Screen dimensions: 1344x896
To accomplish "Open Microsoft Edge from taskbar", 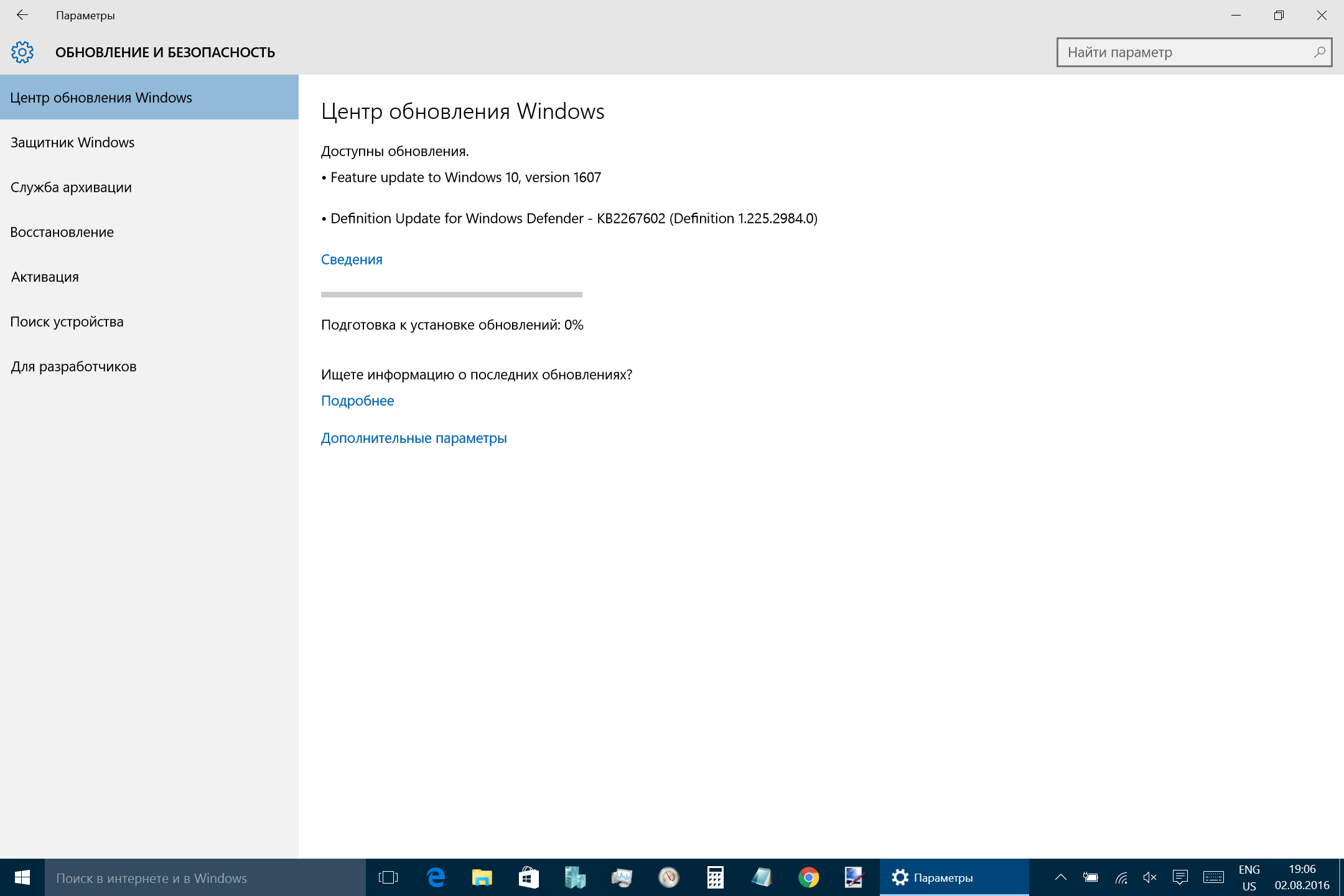I will click(x=436, y=877).
